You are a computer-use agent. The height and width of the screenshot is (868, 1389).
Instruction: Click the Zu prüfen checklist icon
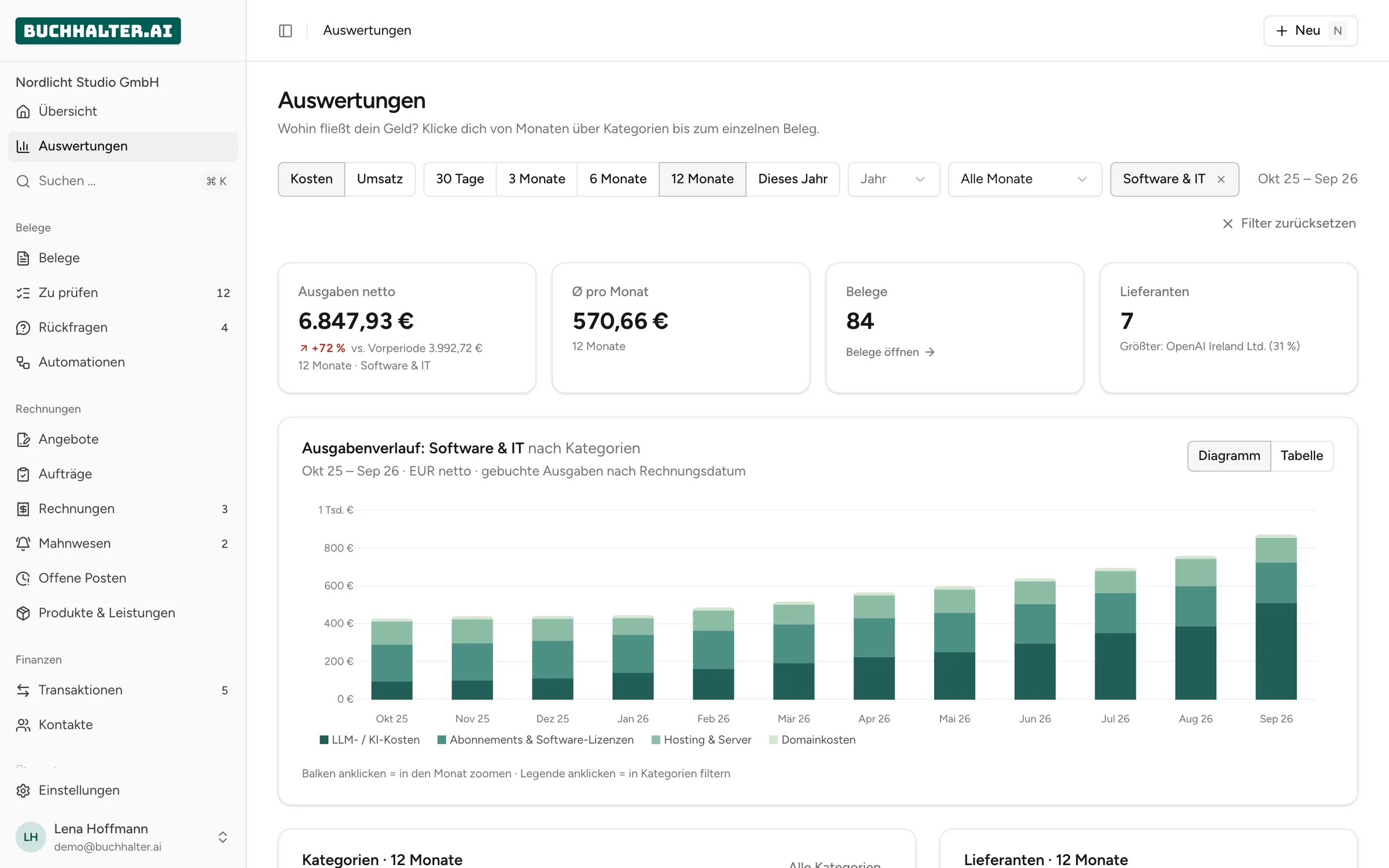pyautogui.click(x=23, y=293)
